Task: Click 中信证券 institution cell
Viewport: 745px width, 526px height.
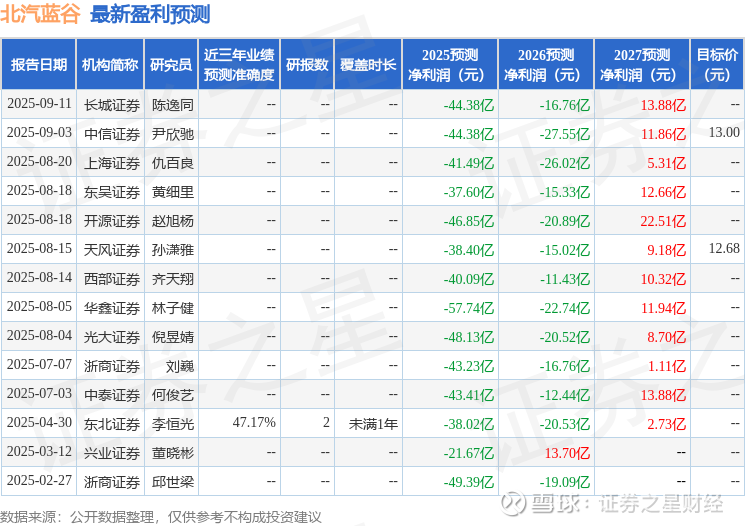Action: coord(112,134)
